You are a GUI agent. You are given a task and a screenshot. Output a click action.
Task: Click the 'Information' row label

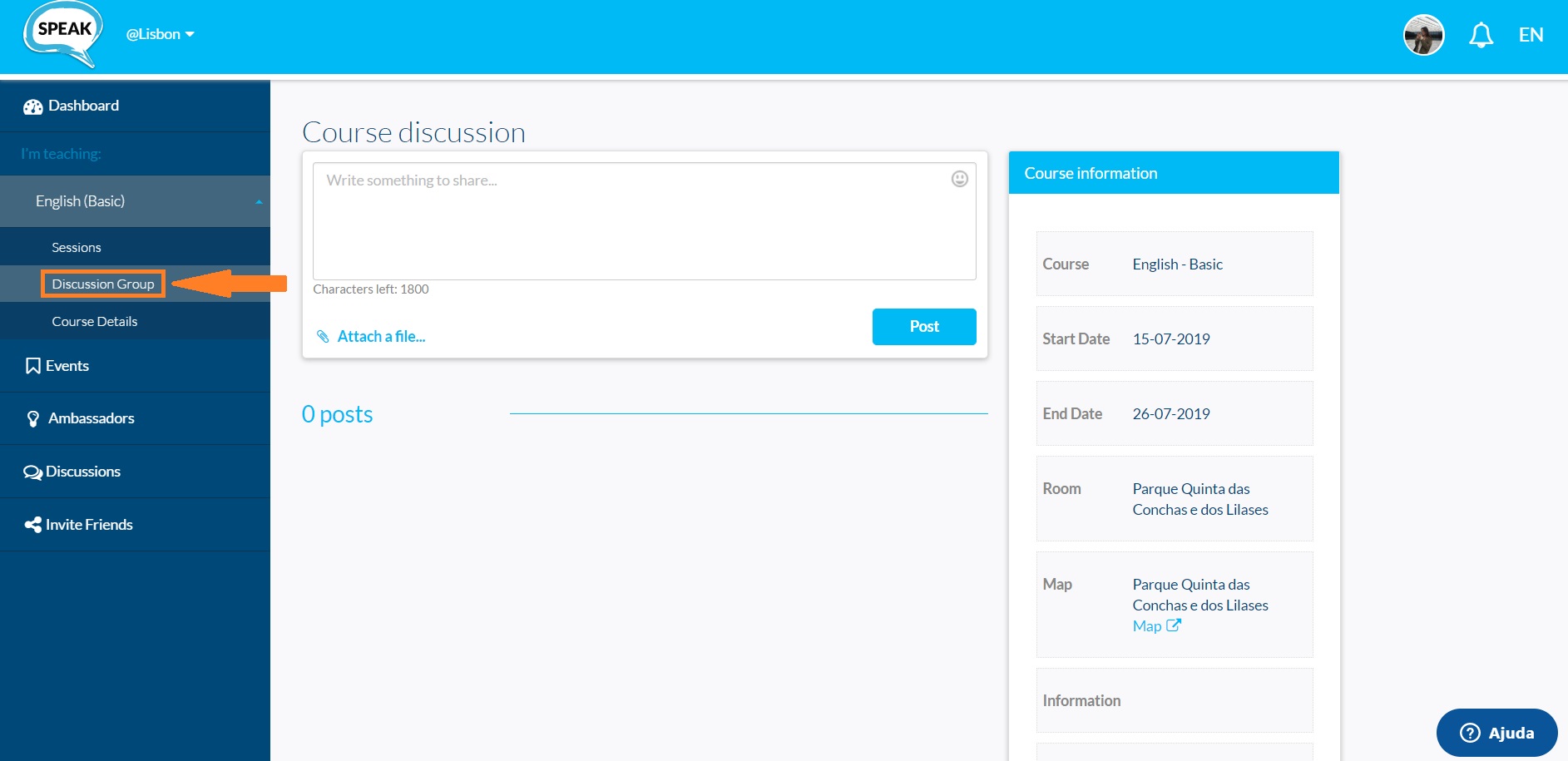(x=1081, y=701)
